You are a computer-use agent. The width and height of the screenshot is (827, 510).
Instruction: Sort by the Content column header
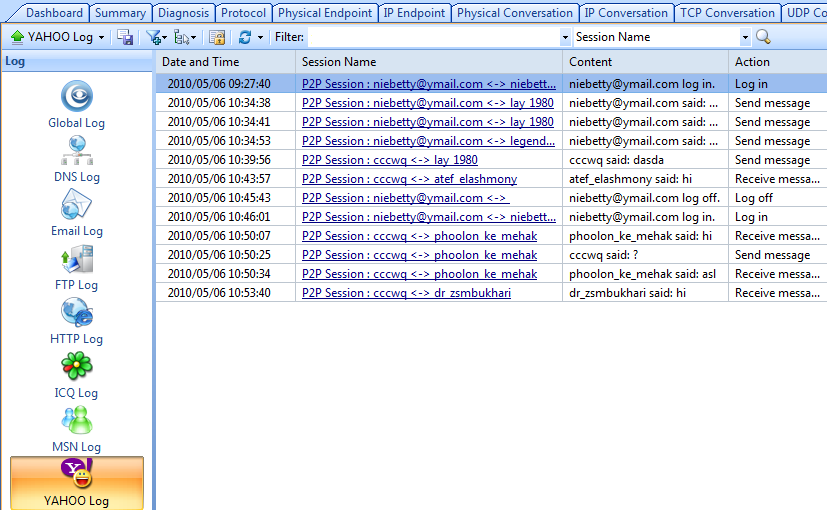(x=646, y=62)
